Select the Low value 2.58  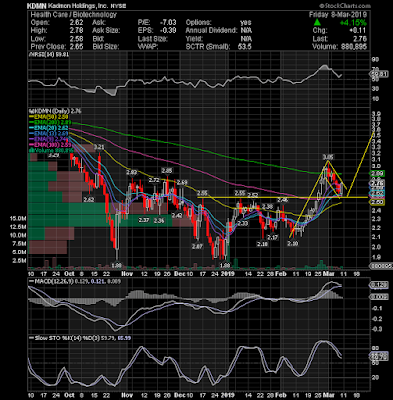point(77,38)
